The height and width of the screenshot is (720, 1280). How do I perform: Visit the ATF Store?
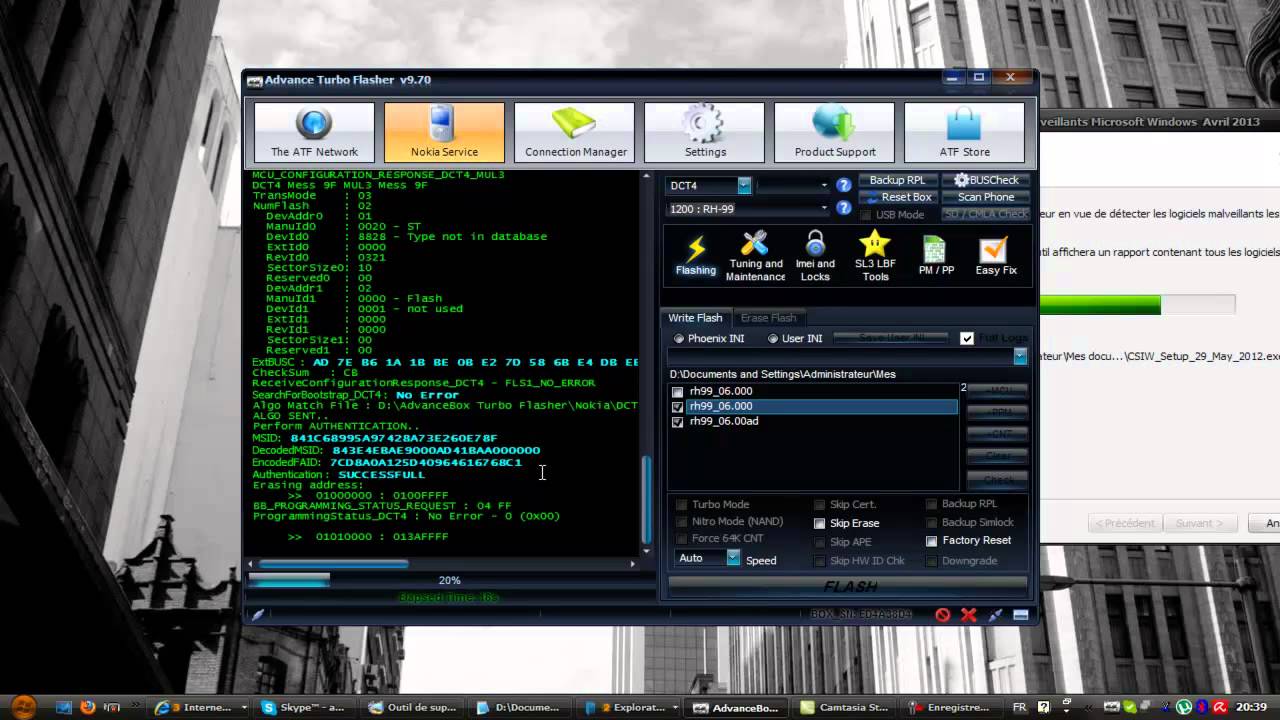964,131
